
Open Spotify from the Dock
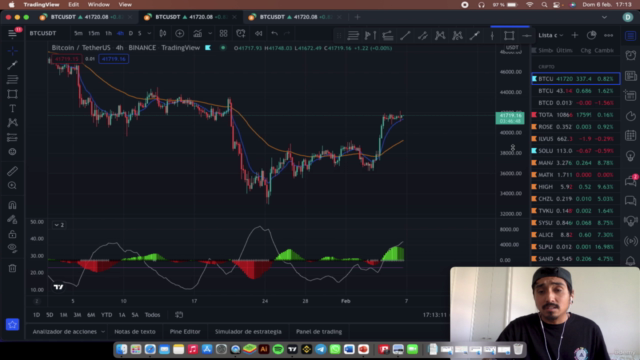pyautogui.click(x=278, y=349)
